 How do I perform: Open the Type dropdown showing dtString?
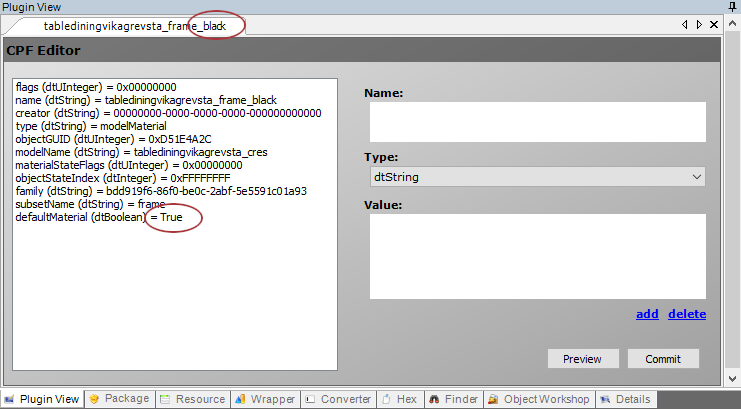[x=537, y=177]
